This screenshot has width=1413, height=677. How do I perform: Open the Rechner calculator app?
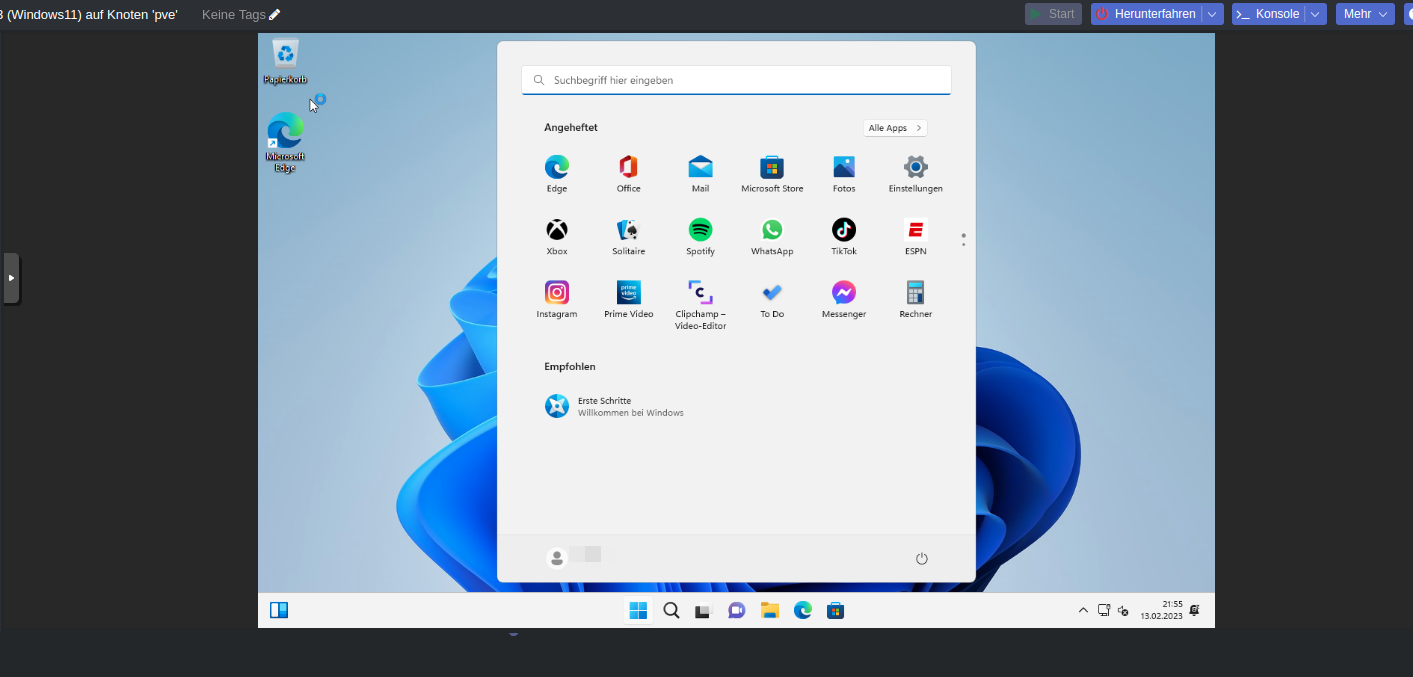pyautogui.click(x=916, y=300)
